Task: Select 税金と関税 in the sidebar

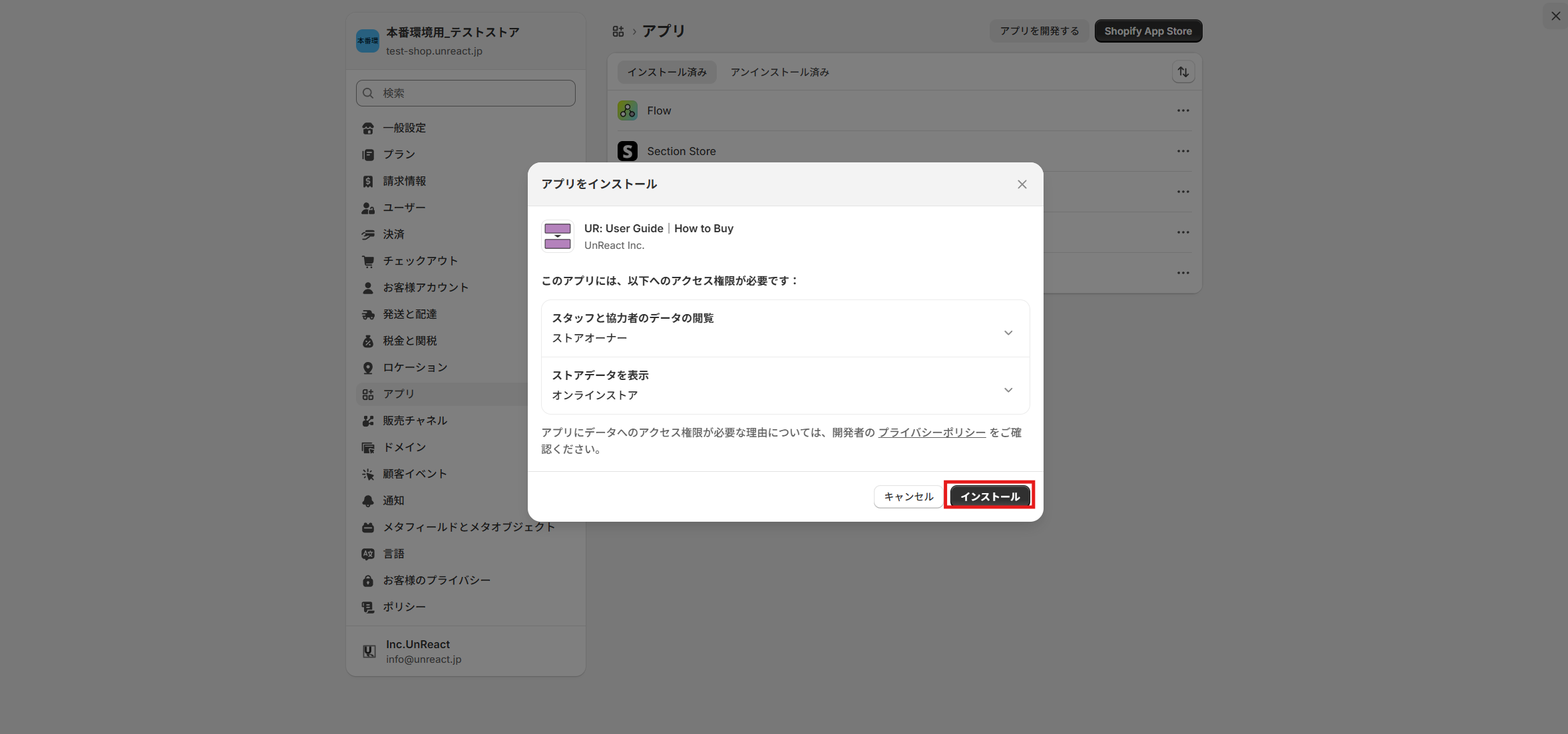Action: (x=409, y=341)
